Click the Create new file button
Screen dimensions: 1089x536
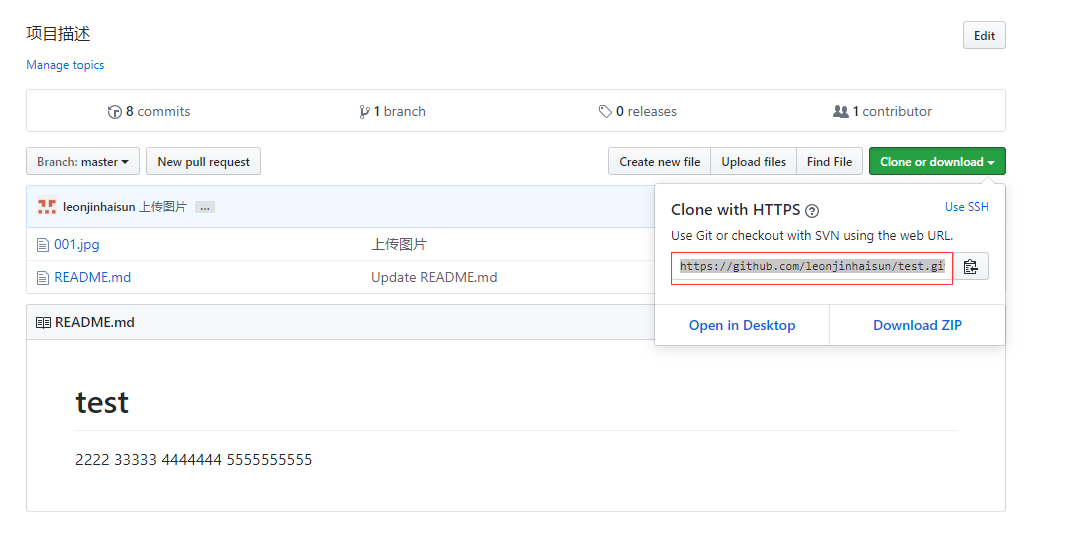660,161
